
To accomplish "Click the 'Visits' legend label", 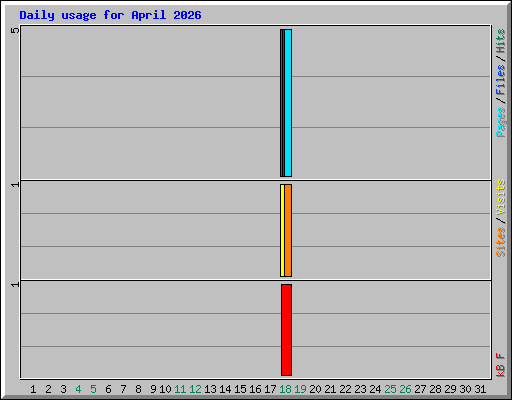I will [x=501, y=197].
